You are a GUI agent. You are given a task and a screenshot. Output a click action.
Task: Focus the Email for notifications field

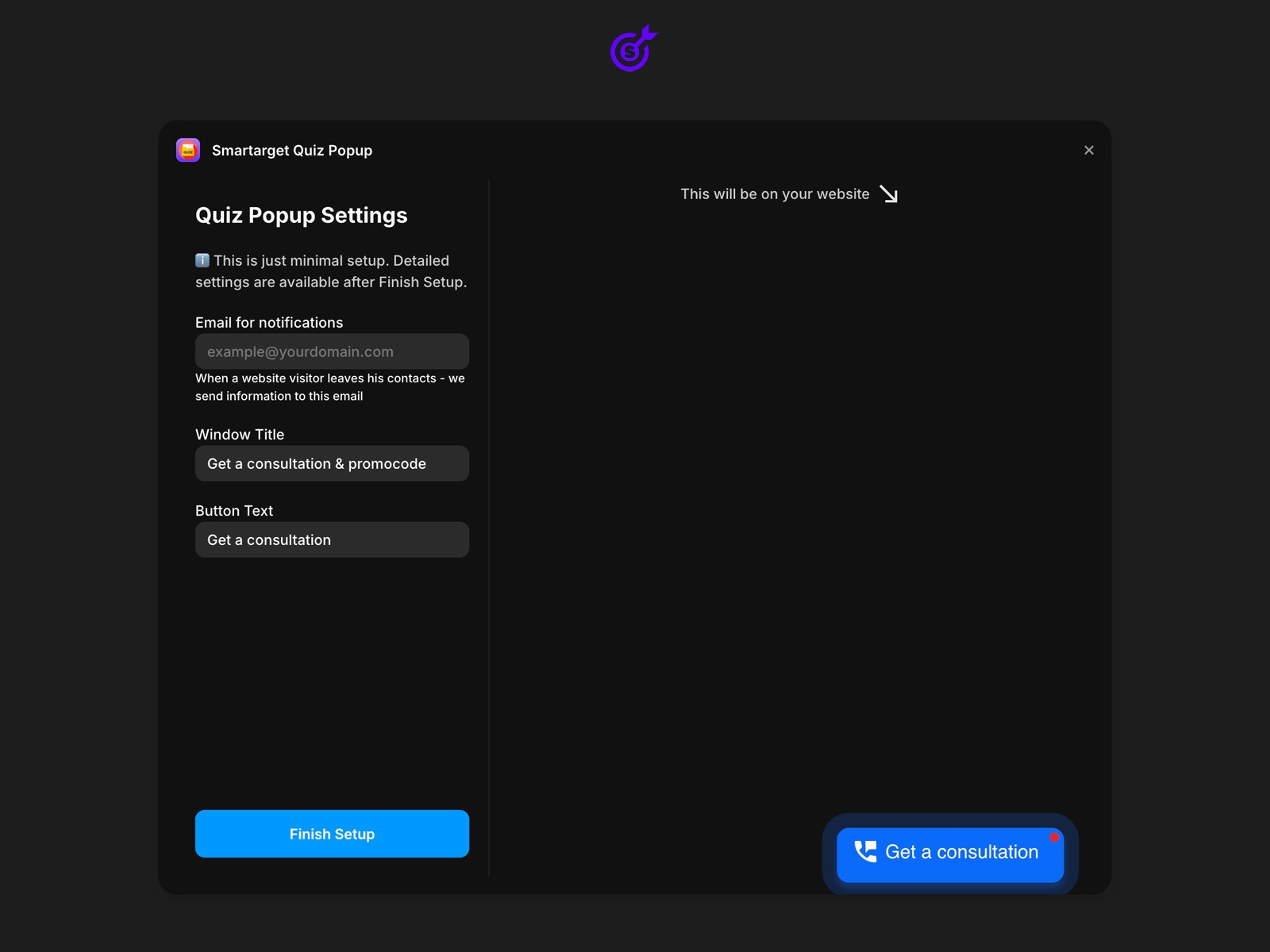click(x=332, y=351)
